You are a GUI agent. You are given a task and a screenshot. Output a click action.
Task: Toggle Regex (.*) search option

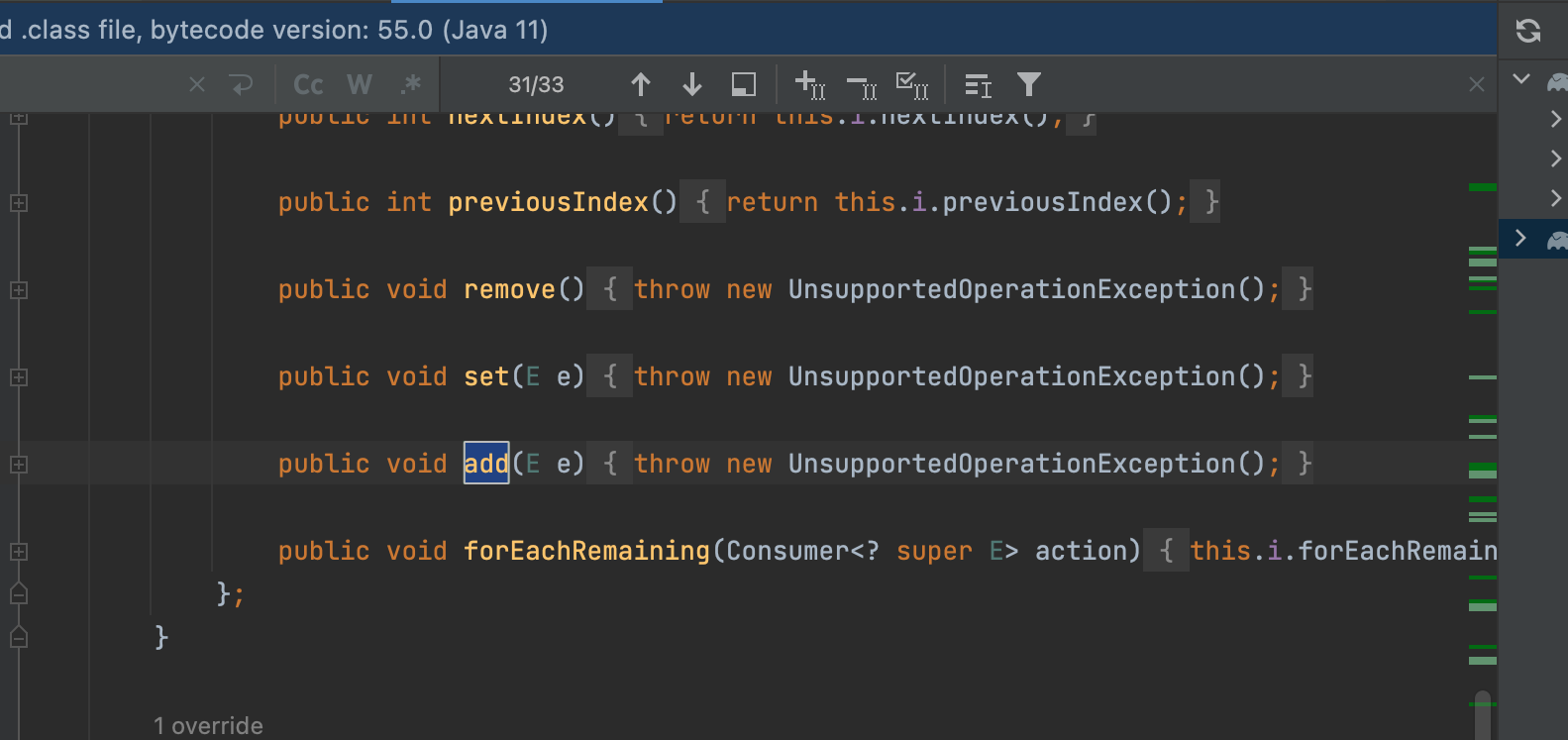point(411,85)
